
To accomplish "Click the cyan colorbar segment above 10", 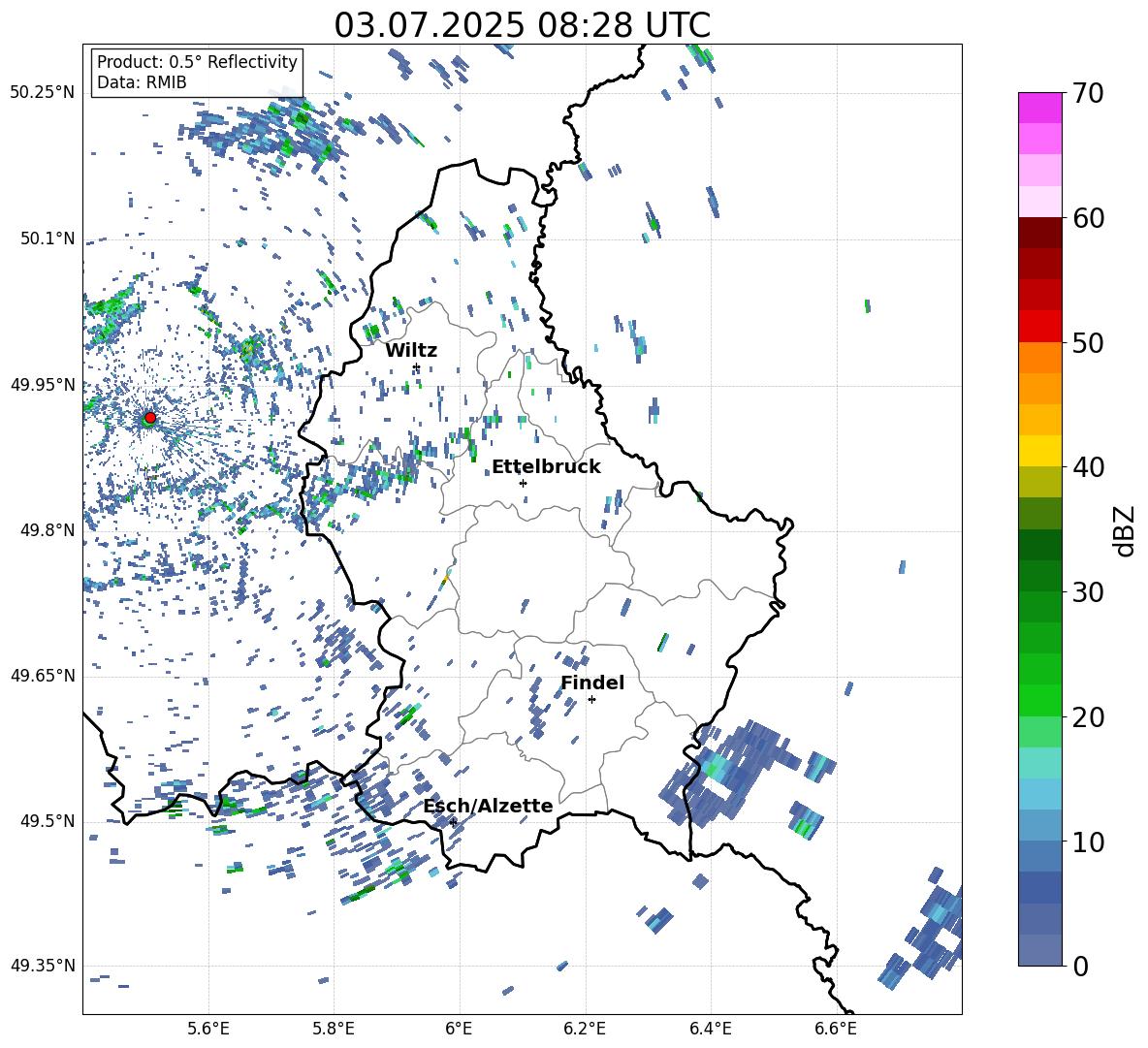I will click(x=1039, y=794).
